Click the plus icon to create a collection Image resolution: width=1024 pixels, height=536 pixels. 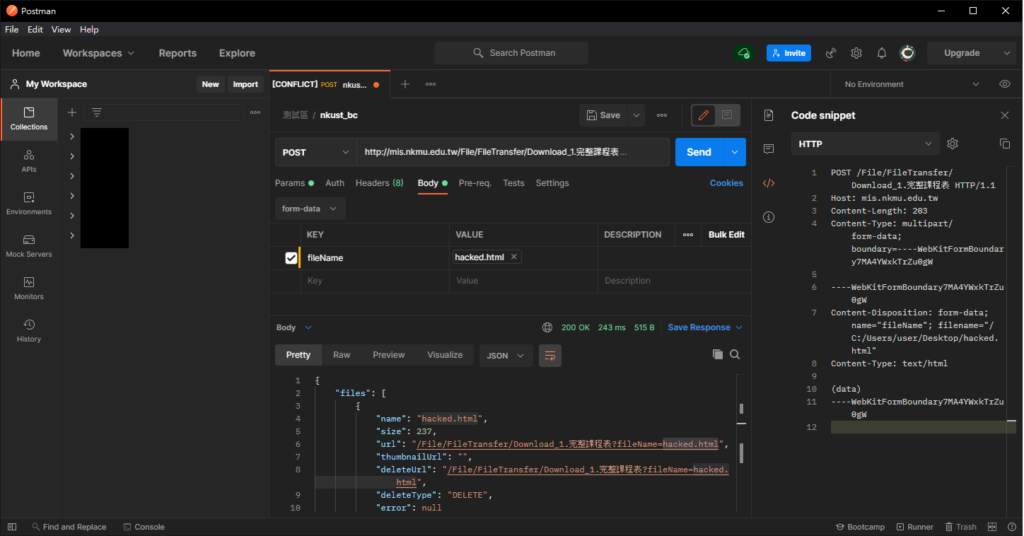[72, 112]
